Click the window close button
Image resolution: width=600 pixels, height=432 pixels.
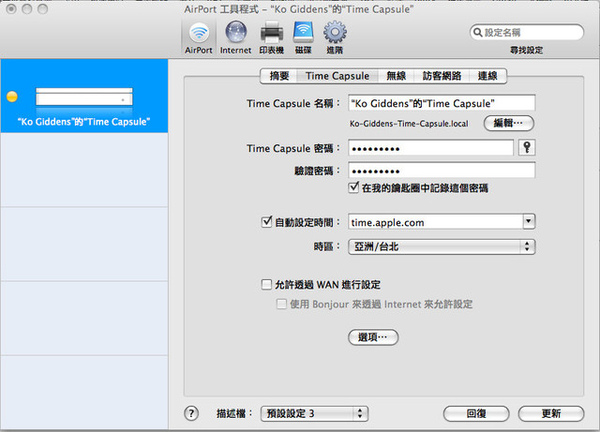[11, 9]
